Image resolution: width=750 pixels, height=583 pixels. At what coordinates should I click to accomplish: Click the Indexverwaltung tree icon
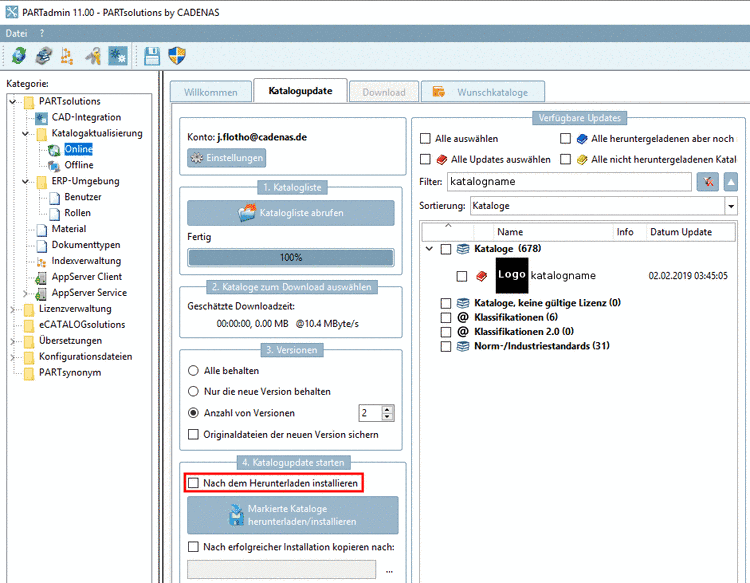(x=42, y=261)
